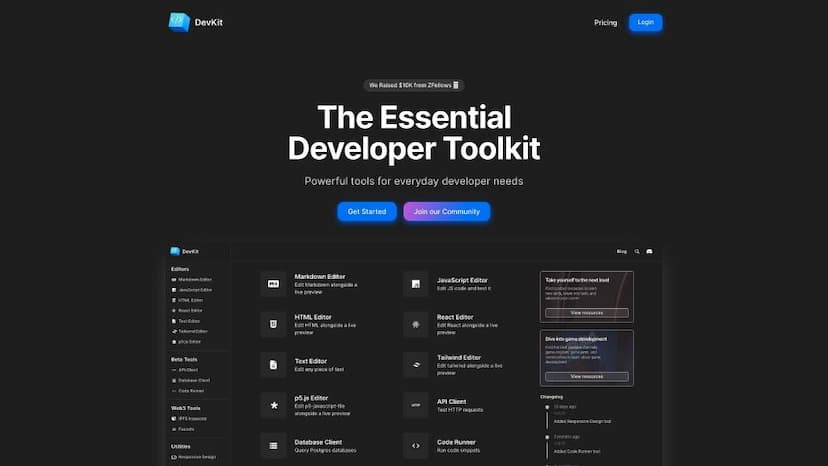Click the p5.js Editor asterisk icon
This screenshot has width=828, height=466.
click(274, 405)
